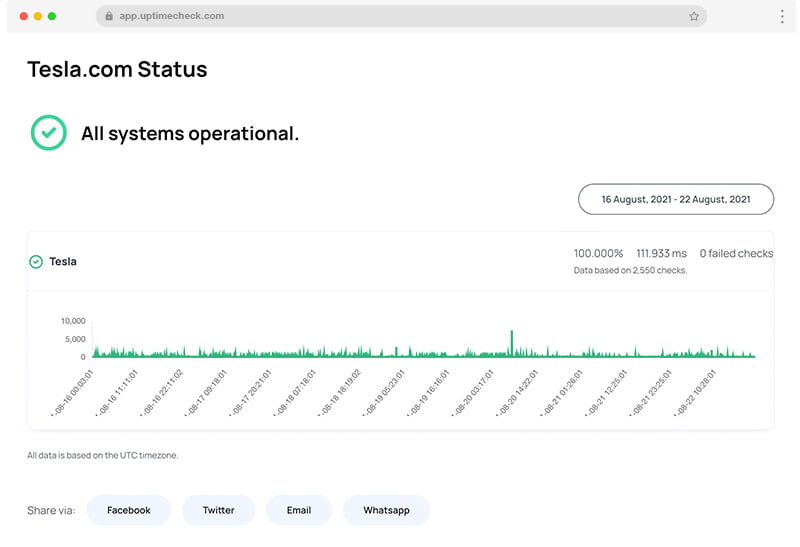Click the UTC timezone note text
800x547 pixels.
tap(103, 455)
